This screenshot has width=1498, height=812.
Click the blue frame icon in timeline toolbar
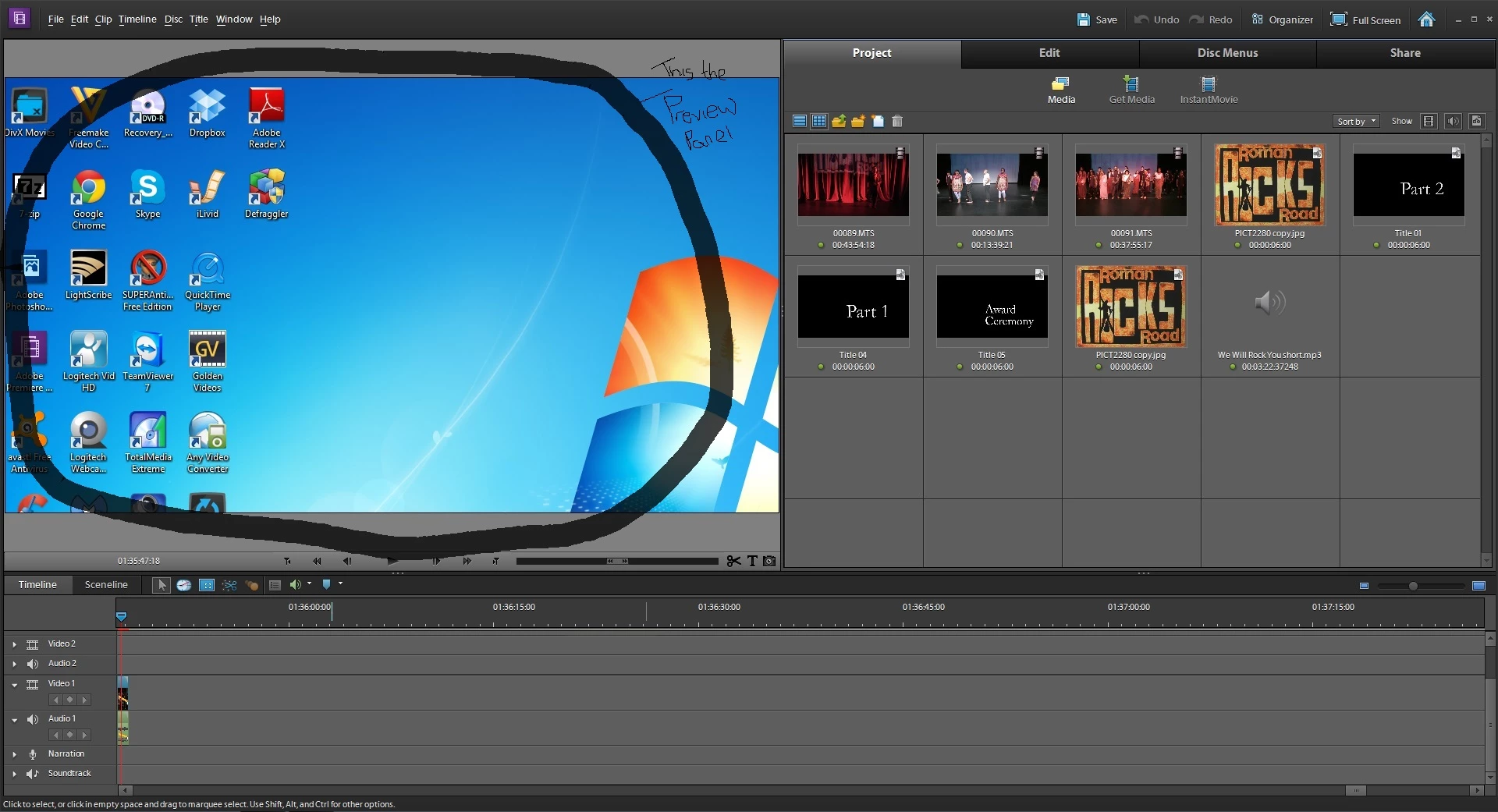point(207,585)
